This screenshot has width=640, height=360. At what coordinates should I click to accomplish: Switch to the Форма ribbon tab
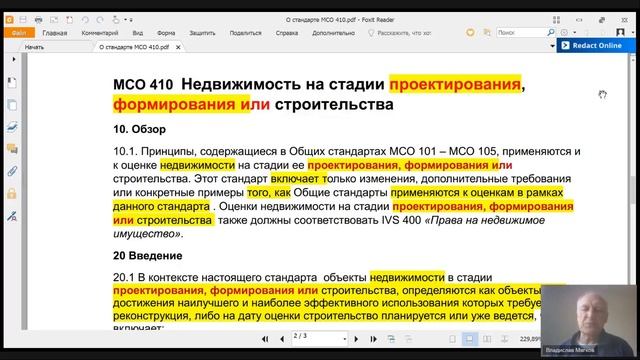pyautogui.click(x=166, y=33)
